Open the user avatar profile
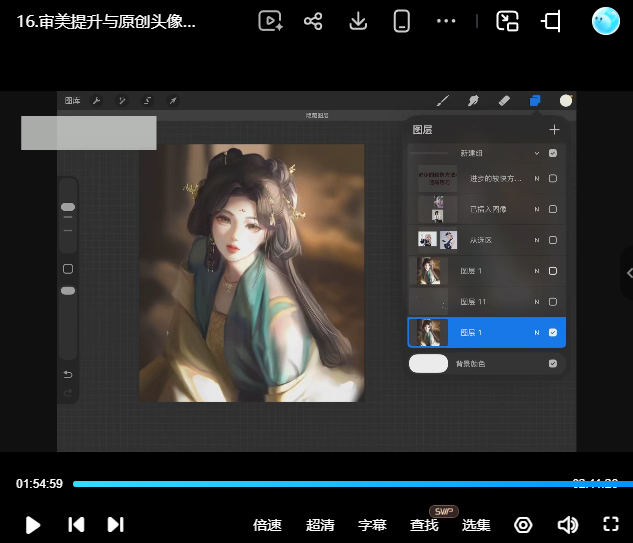This screenshot has height=543, width=633. [x=606, y=21]
